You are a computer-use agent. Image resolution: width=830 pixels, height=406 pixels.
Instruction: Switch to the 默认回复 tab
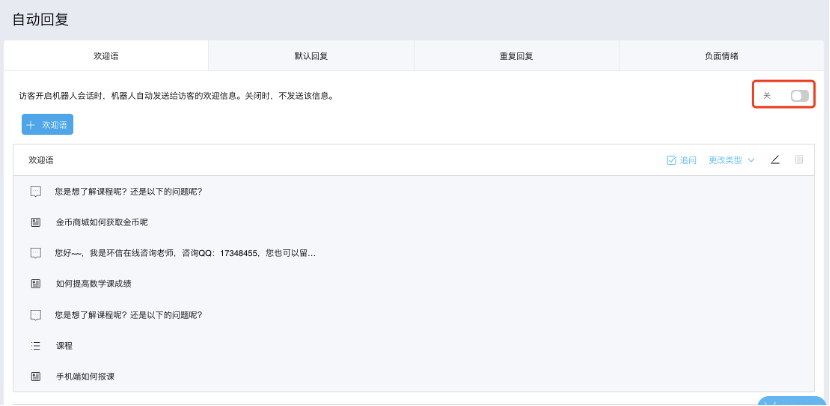pos(311,55)
